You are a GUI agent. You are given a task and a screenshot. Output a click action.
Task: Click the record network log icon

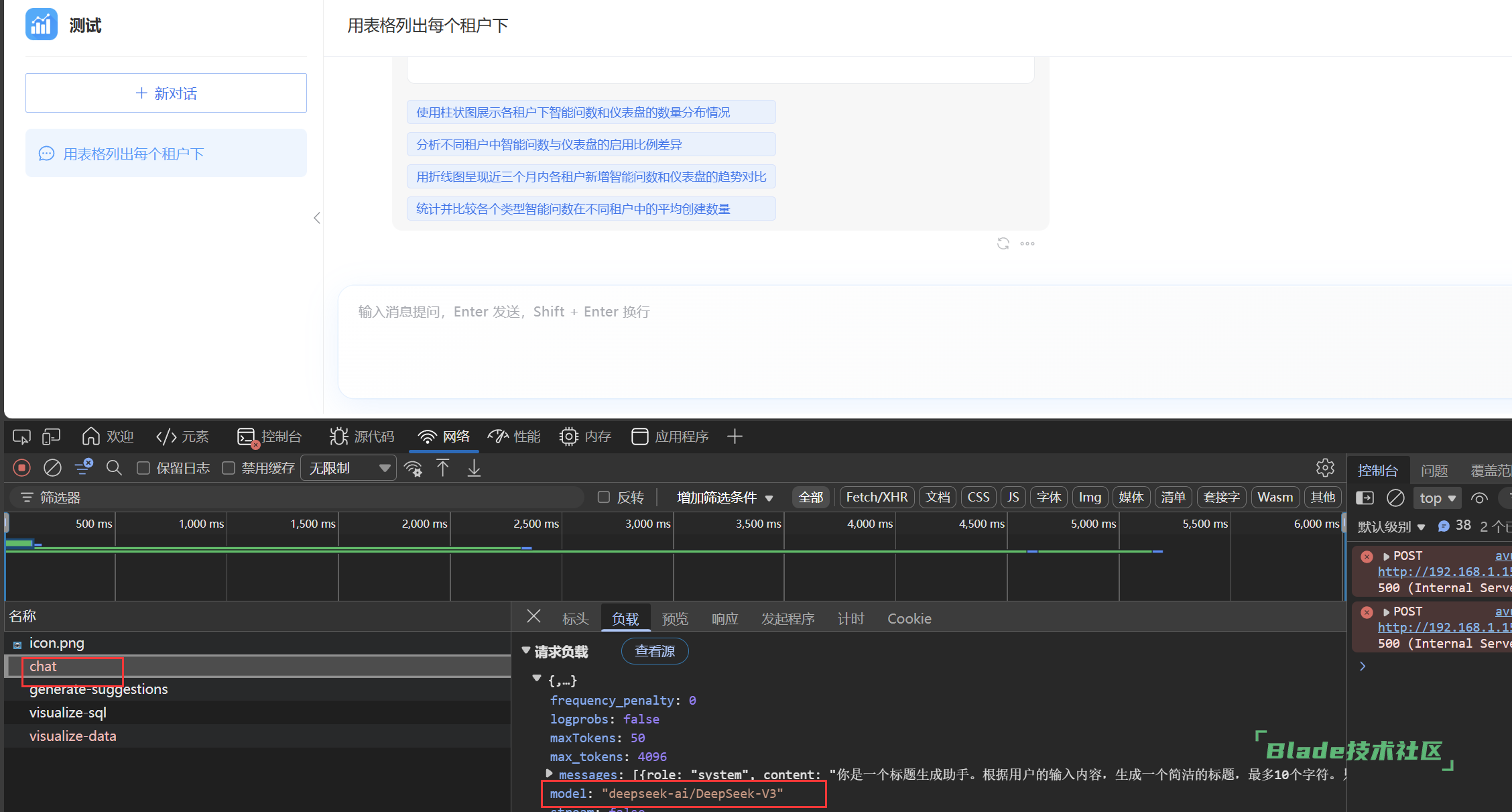(21, 468)
